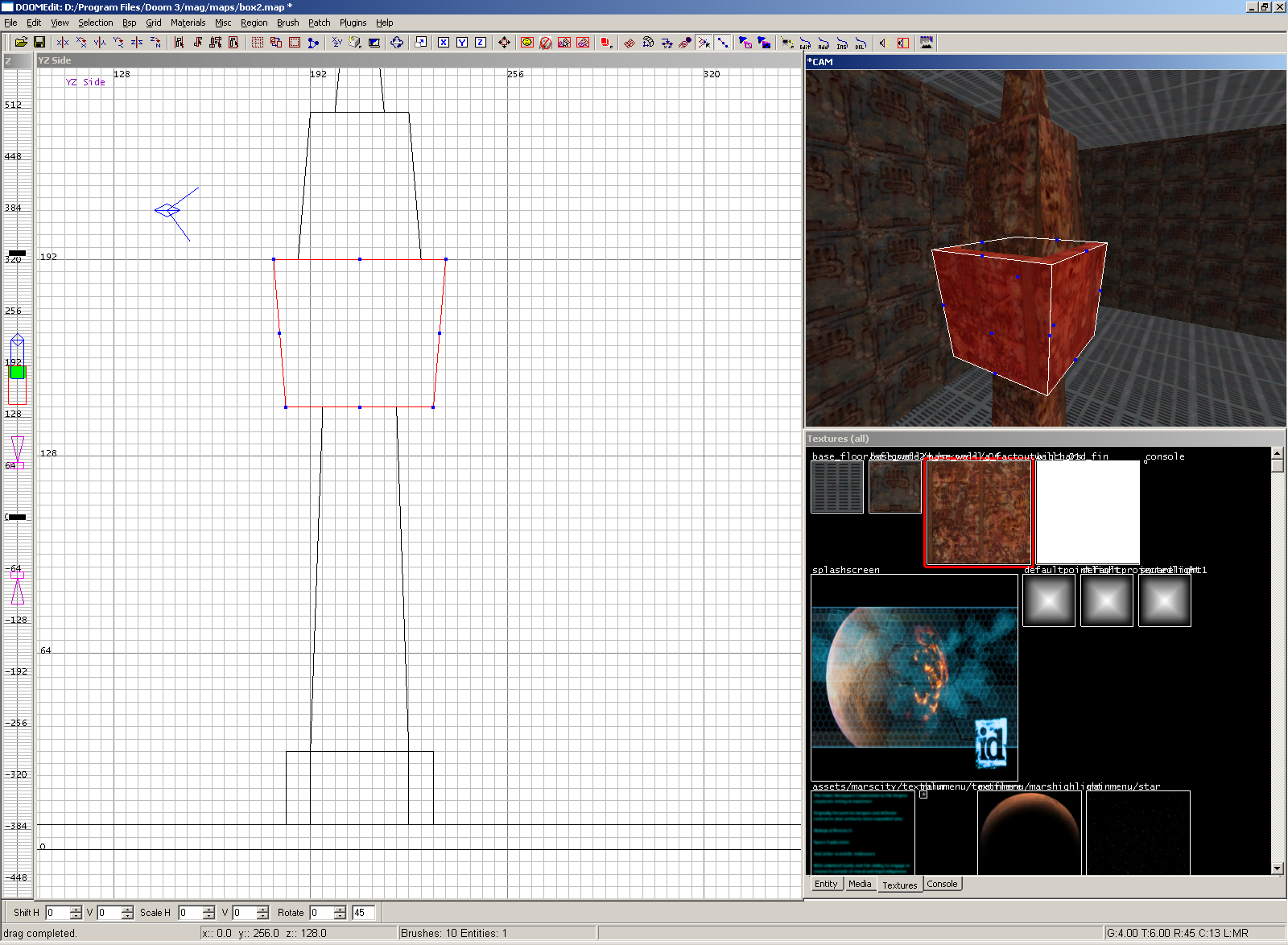The width and height of the screenshot is (1288, 945).
Task: Click the four-arrow move tool icon
Action: point(504,43)
